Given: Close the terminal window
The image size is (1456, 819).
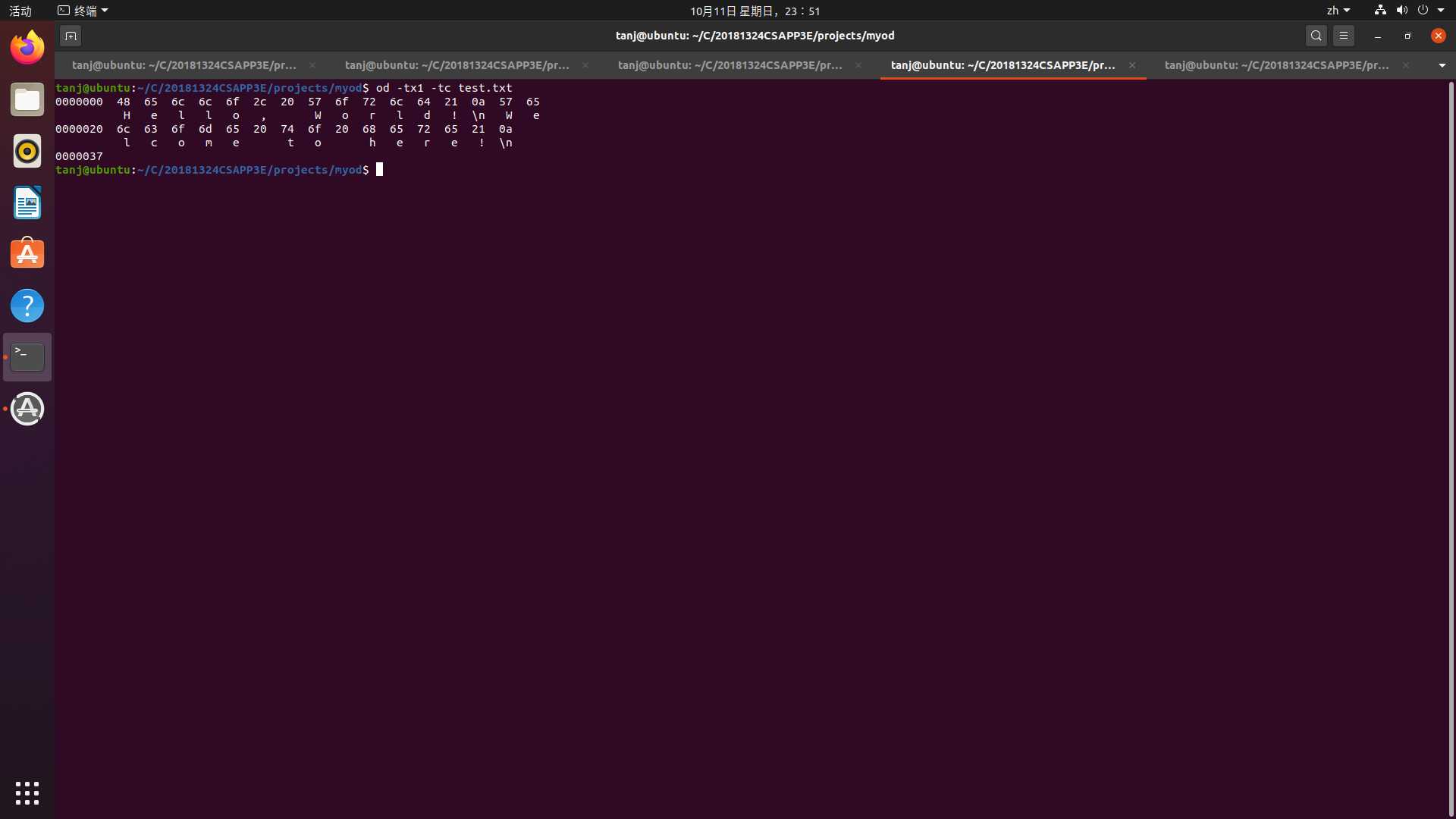Looking at the screenshot, I should (x=1439, y=36).
